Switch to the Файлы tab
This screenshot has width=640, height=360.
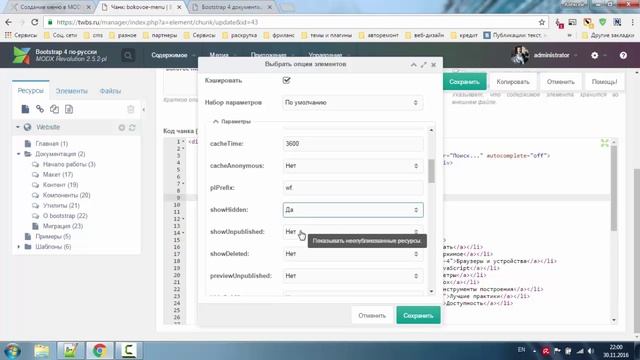110,91
